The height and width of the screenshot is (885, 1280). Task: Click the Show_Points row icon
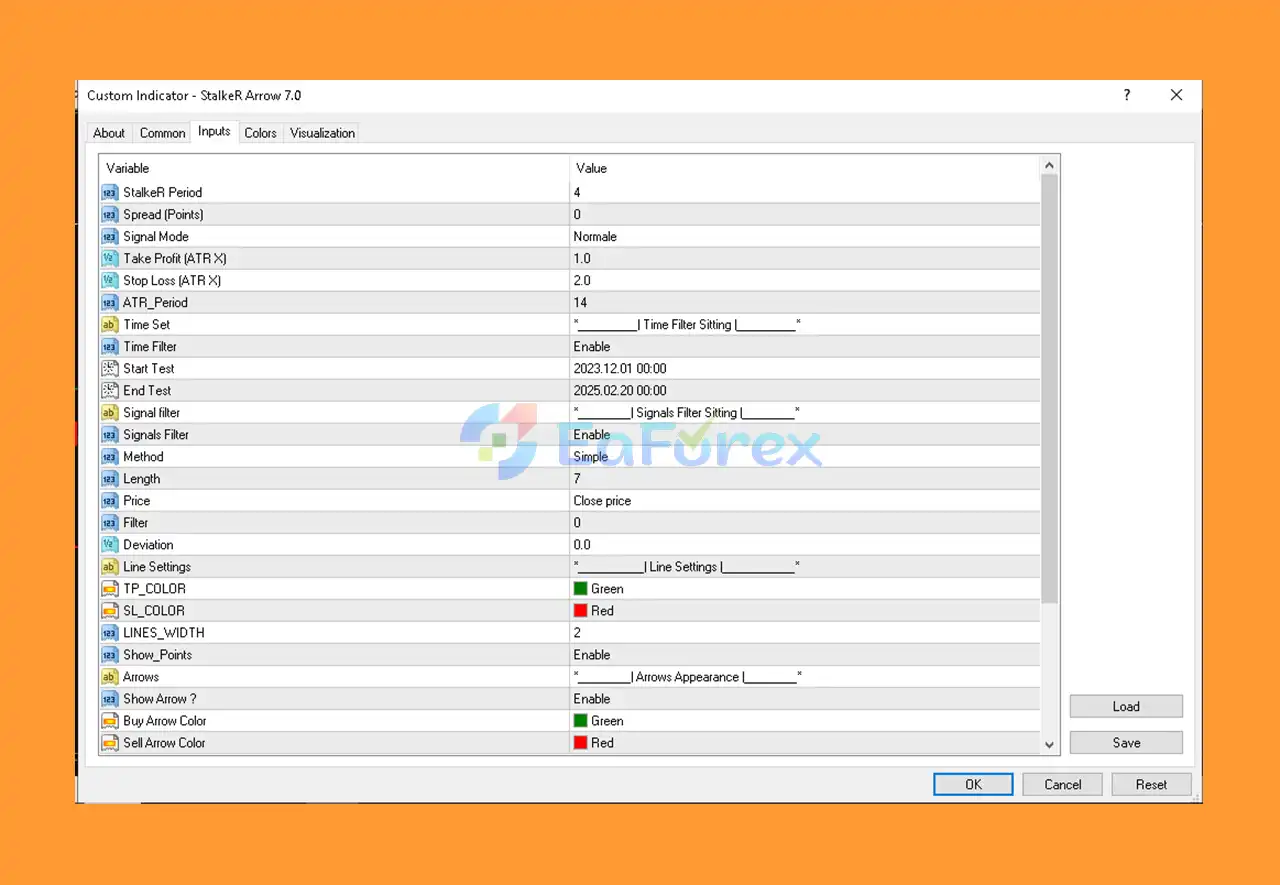[x=110, y=654]
